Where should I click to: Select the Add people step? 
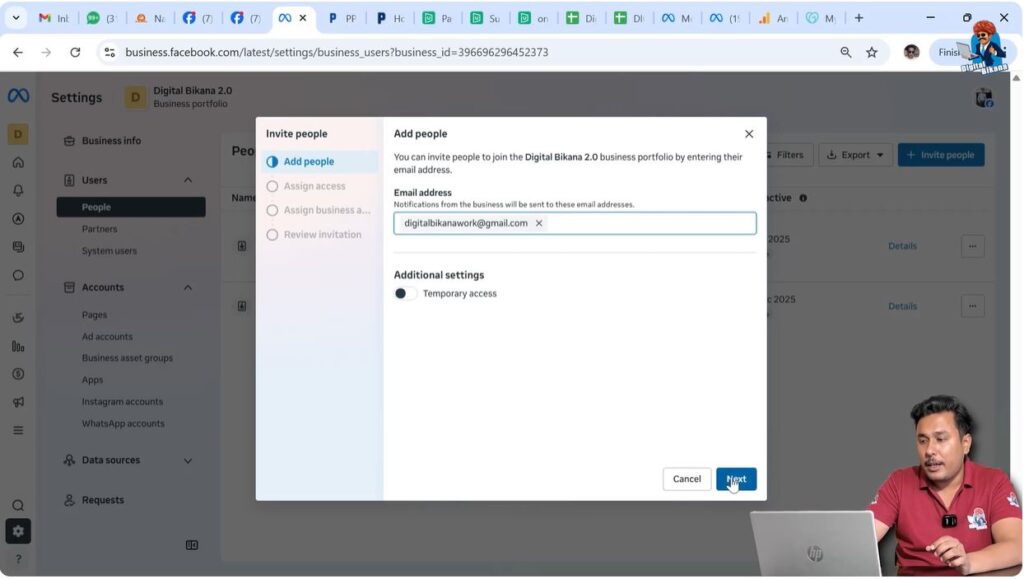(320, 162)
